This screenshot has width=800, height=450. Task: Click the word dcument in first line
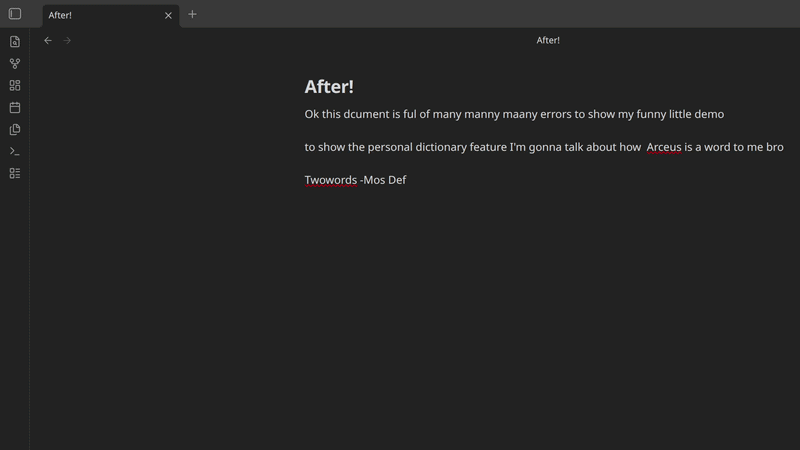[x=366, y=114]
